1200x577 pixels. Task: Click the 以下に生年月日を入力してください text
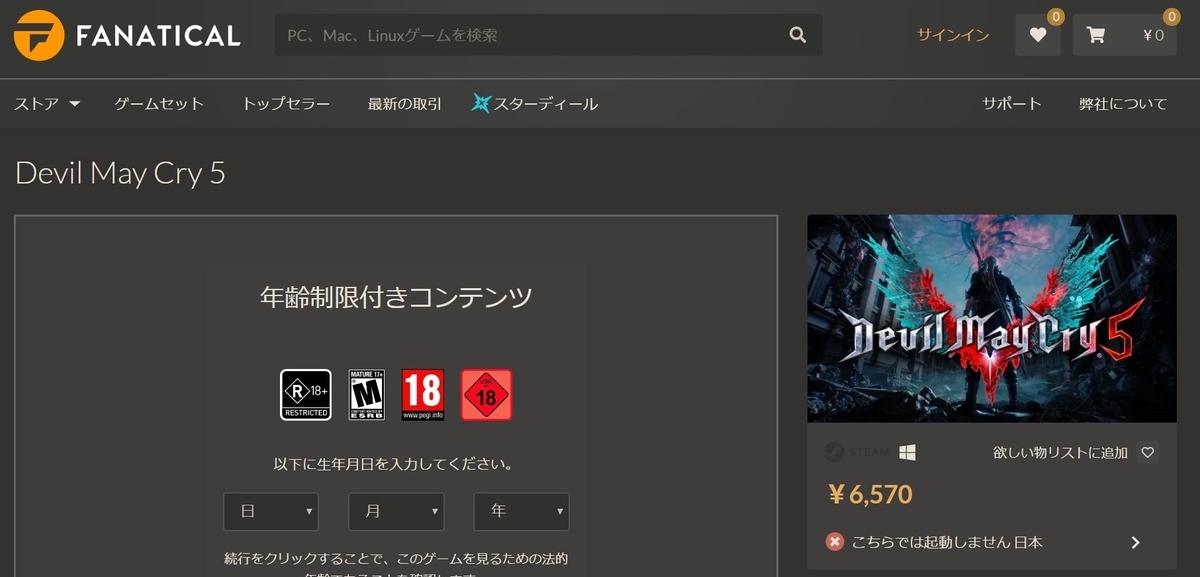pyautogui.click(x=395, y=464)
